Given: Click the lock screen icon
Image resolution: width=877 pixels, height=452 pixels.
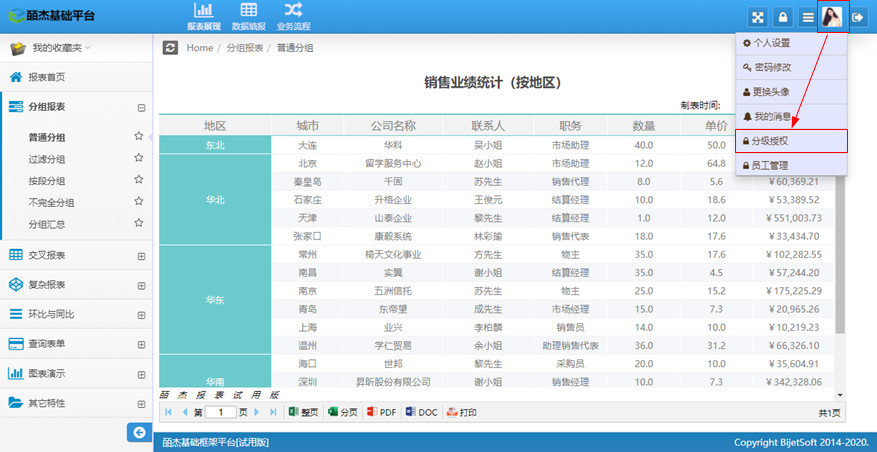Looking at the screenshot, I should pyautogui.click(x=783, y=17).
